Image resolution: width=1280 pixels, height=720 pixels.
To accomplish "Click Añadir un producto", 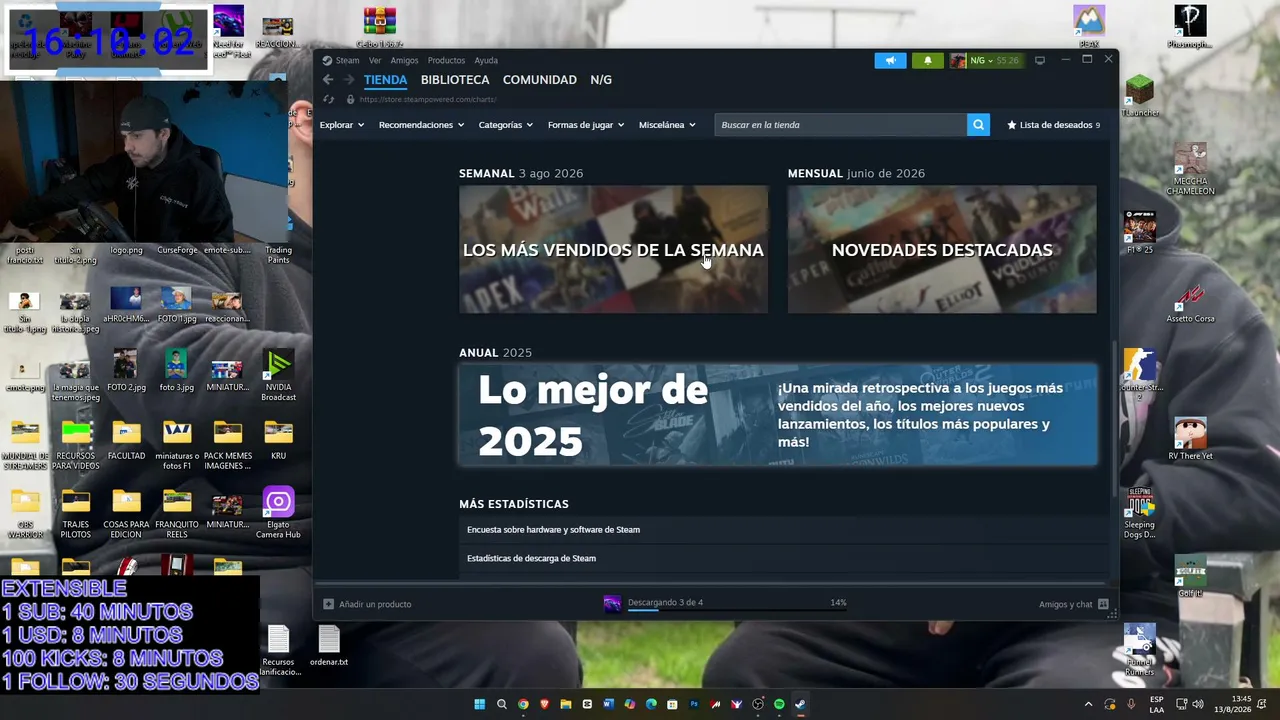I will point(367,604).
